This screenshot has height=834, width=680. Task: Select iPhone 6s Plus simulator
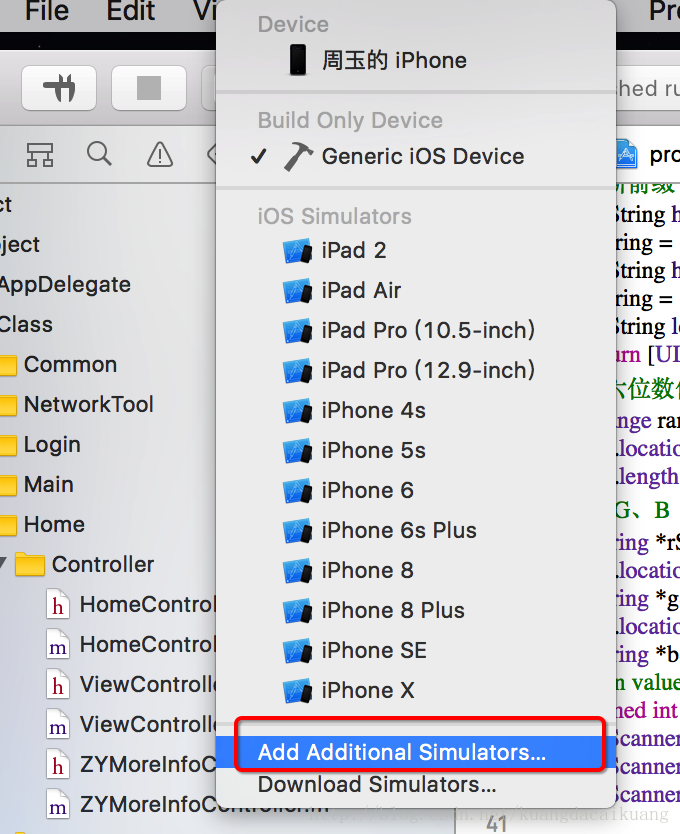click(416, 531)
